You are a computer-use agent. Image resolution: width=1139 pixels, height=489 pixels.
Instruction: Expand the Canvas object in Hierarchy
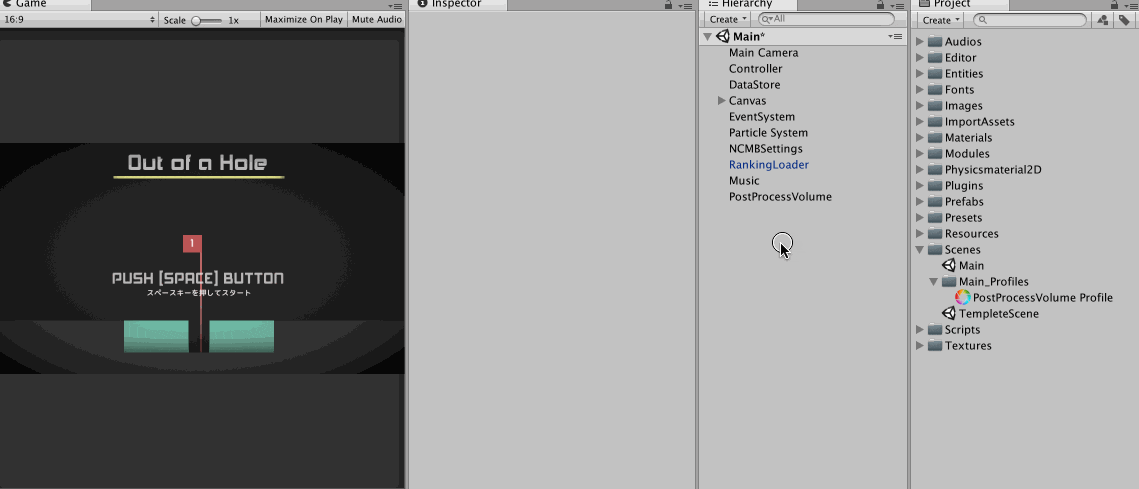[721, 100]
